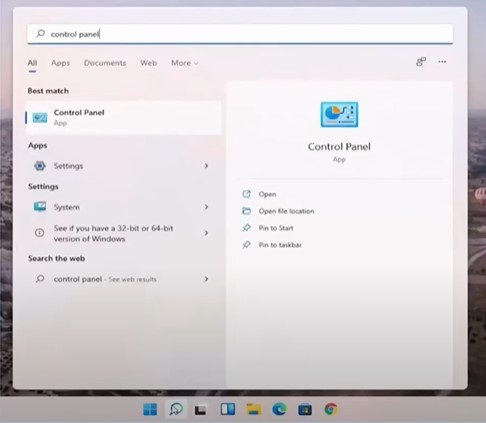Viewport: 486px width, 423px height.
Task: Click the web search magnifier icon
Action: (x=40, y=279)
